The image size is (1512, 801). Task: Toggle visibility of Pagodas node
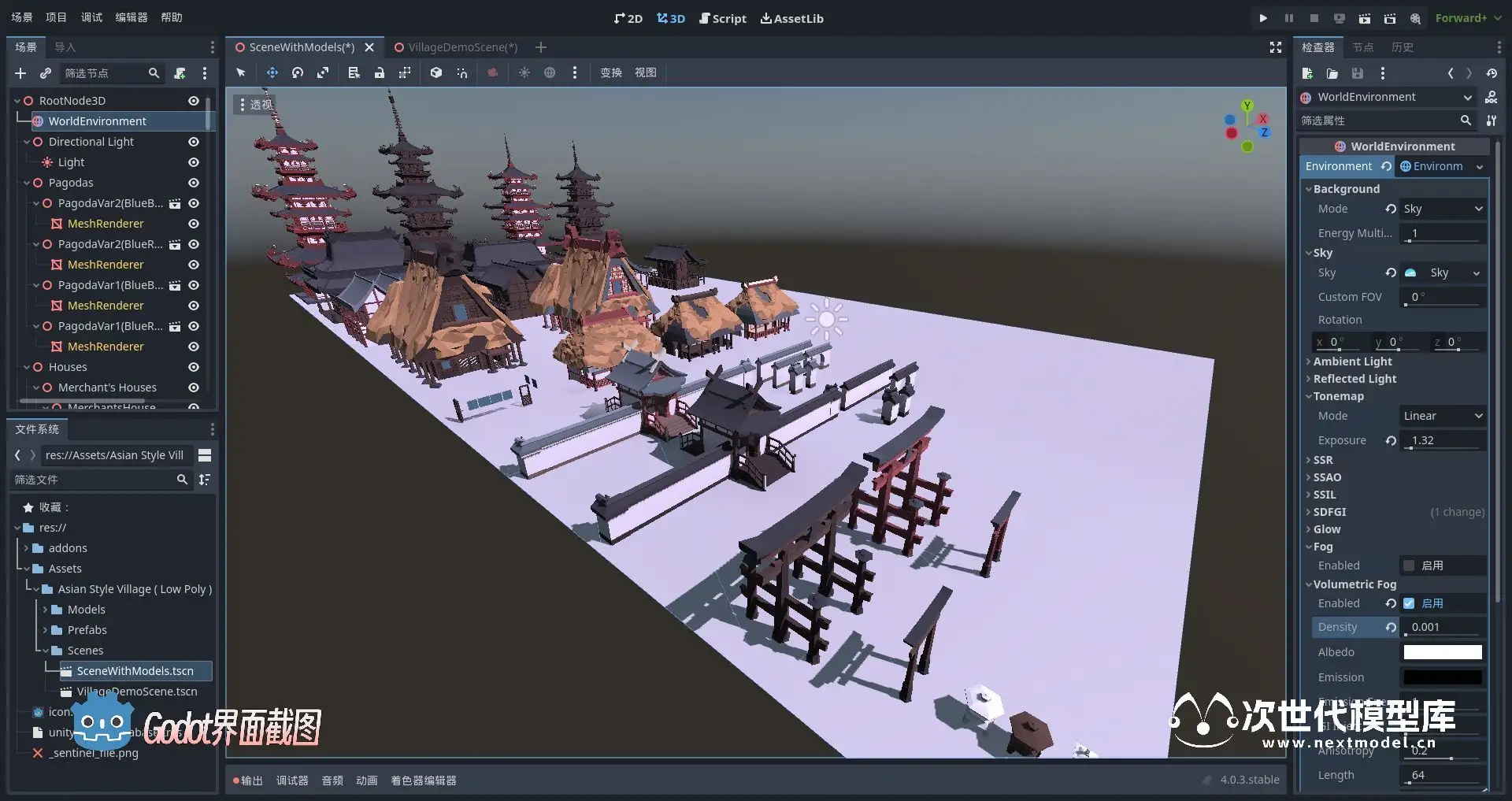tap(193, 183)
